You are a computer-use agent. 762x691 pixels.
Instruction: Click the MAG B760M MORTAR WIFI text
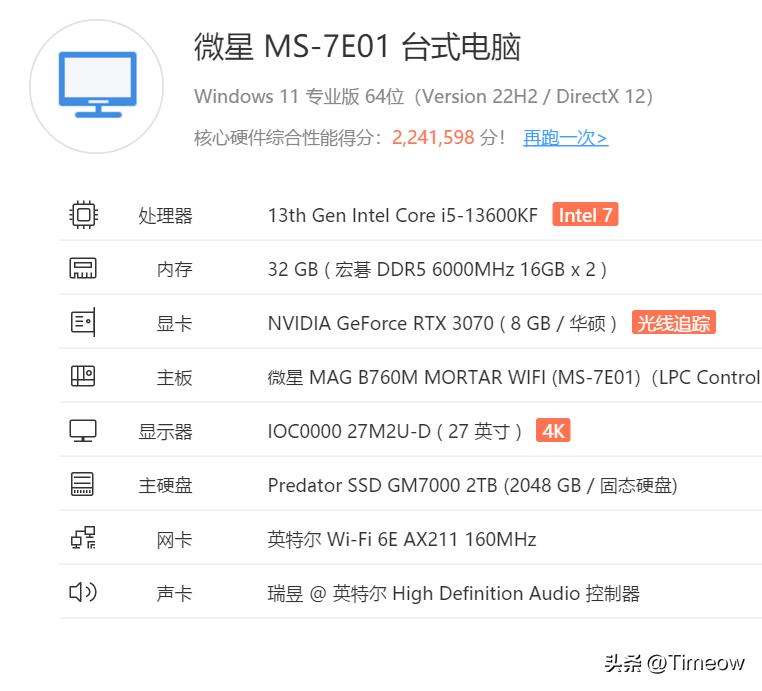tap(514, 377)
